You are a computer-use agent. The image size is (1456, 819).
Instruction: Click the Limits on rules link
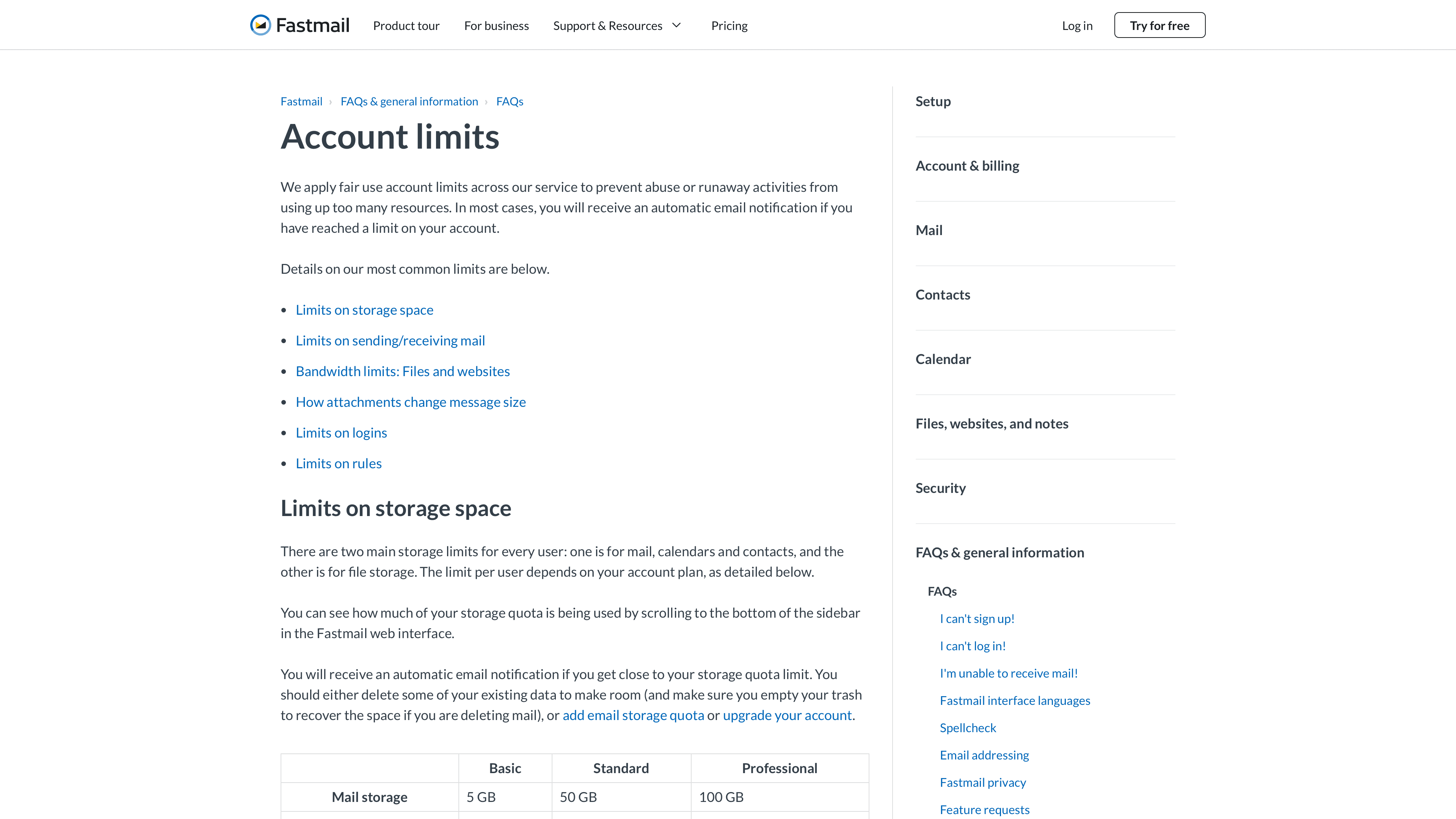339,463
